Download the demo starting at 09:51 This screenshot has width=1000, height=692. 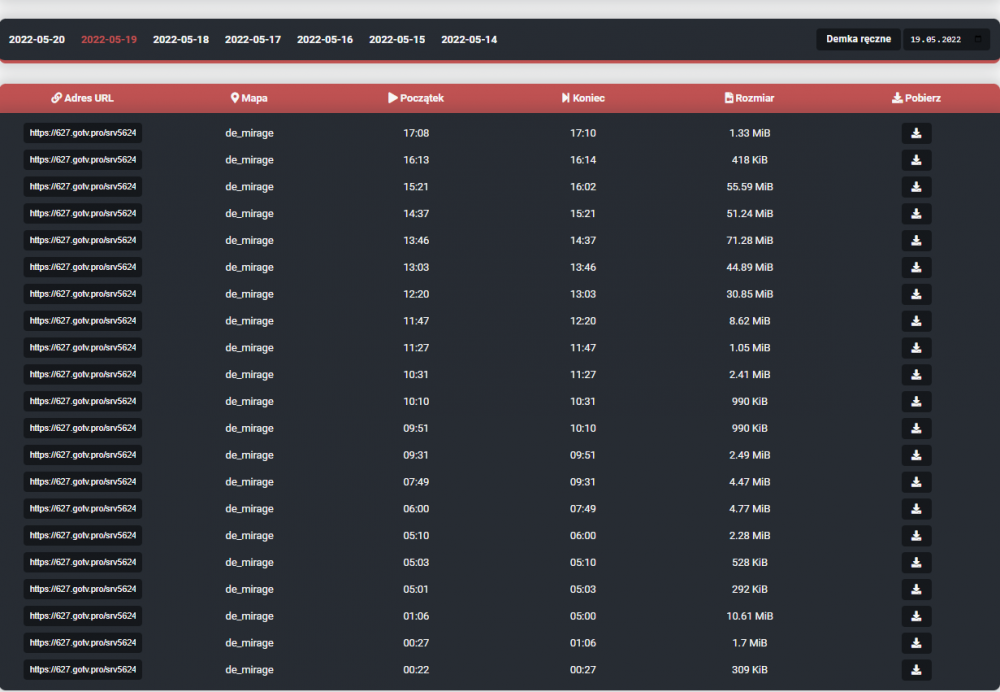click(916, 428)
